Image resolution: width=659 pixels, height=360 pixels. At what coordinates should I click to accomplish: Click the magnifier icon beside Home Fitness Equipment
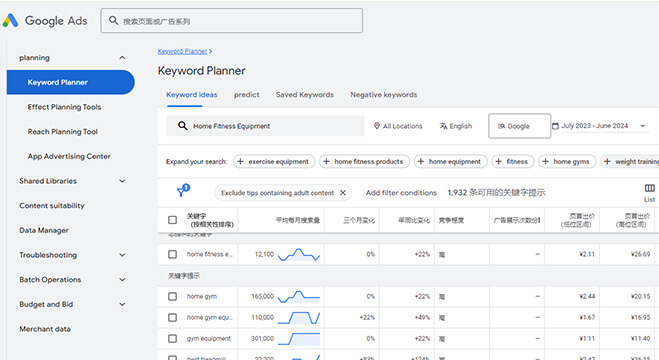tap(182, 126)
